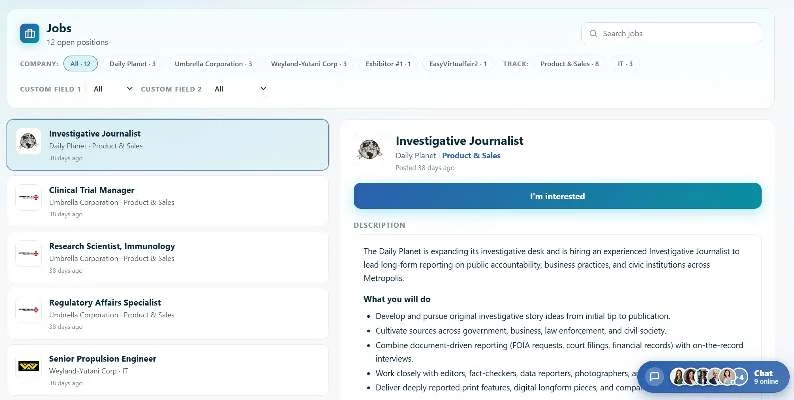The image size is (794, 400).
Task: Click the Search jobs input field
Action: point(671,33)
